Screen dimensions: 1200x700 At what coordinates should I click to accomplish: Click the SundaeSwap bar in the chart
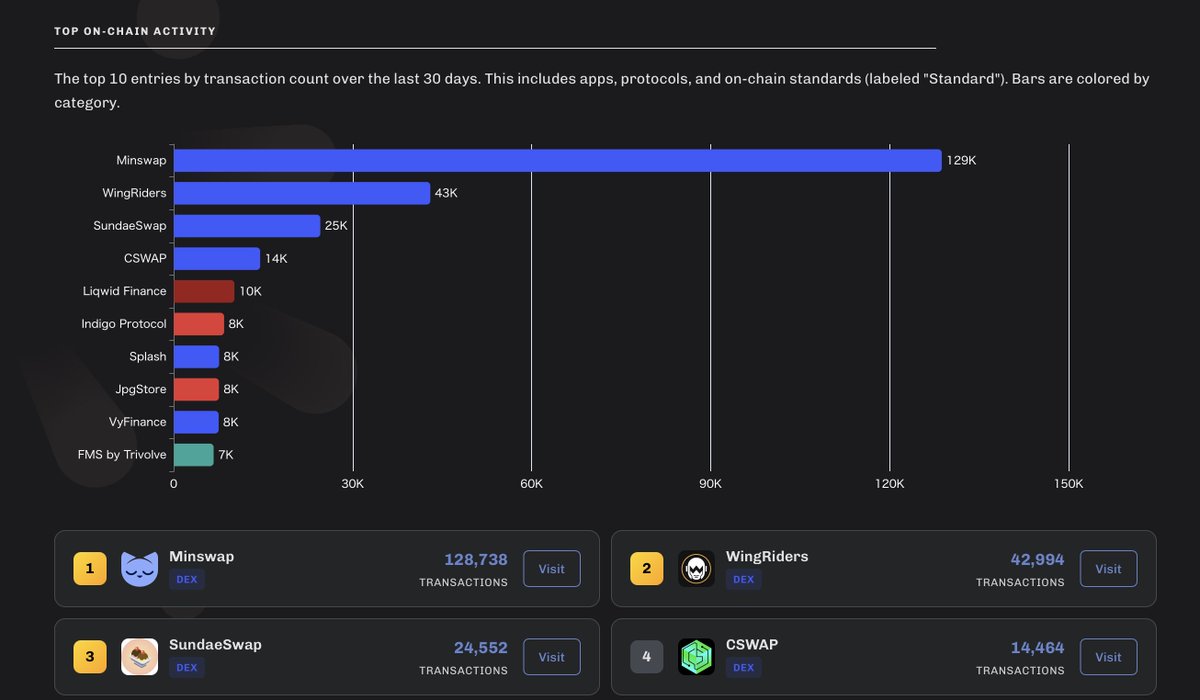pos(247,226)
